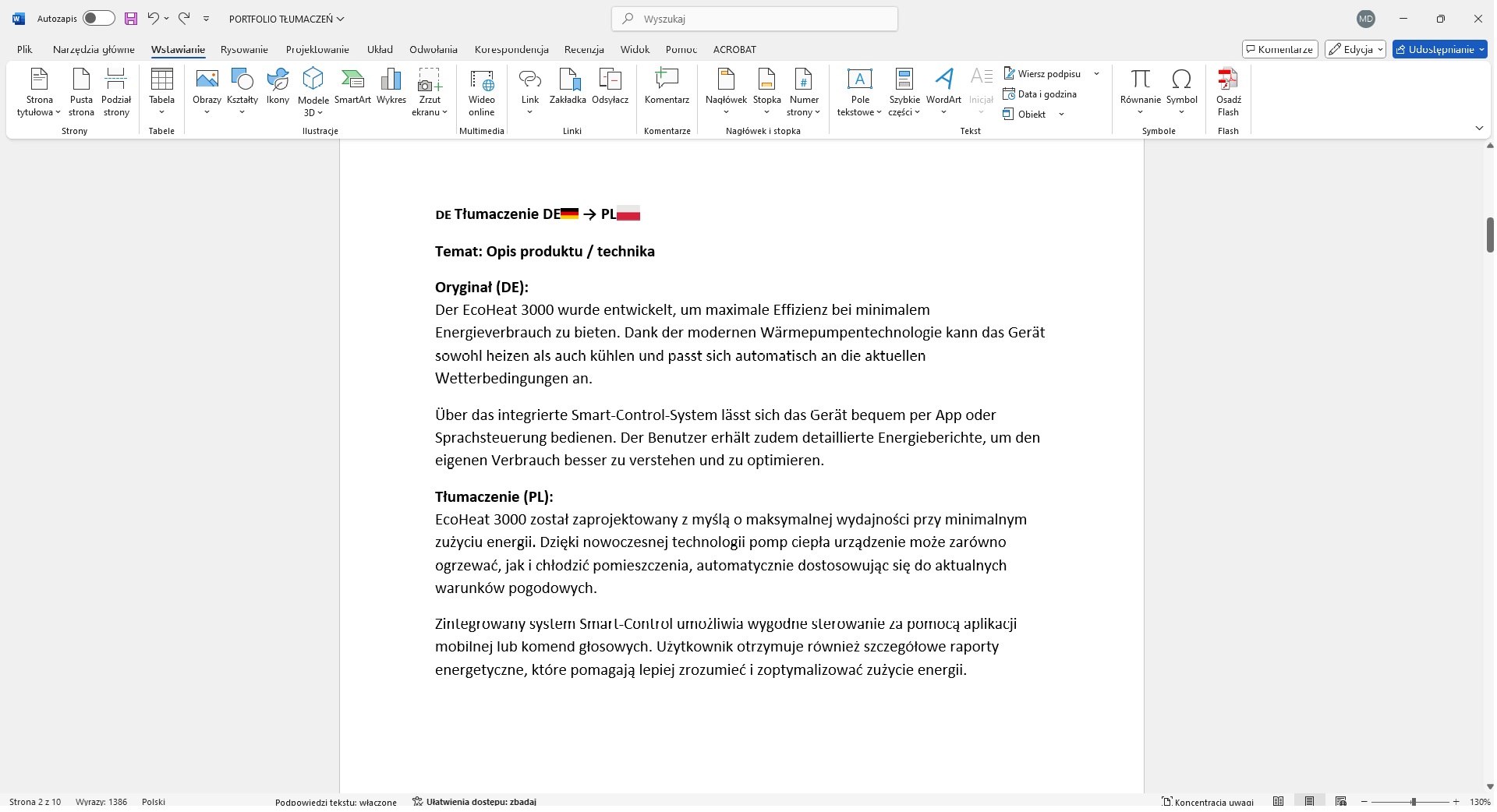Click the Udostępnianie share button
Screen dimensions: 1497x812
pyautogui.click(x=1439, y=49)
